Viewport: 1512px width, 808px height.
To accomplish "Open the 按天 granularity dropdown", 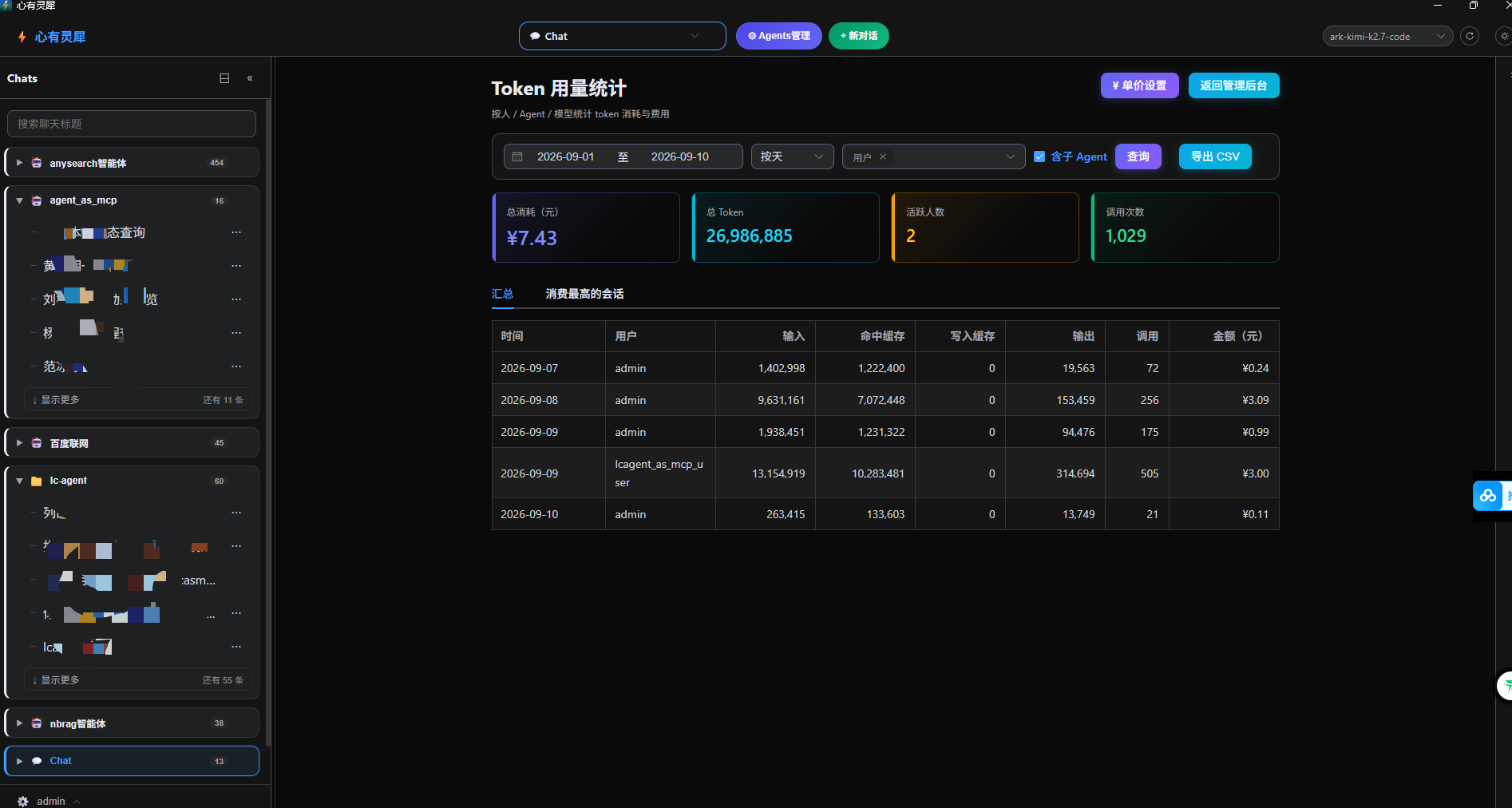I will 792,156.
